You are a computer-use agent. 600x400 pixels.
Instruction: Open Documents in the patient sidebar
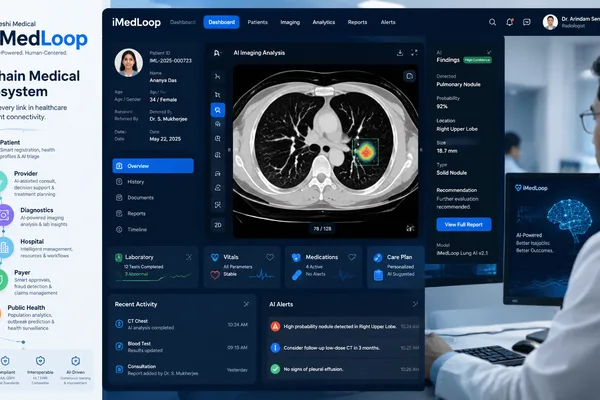point(153,198)
